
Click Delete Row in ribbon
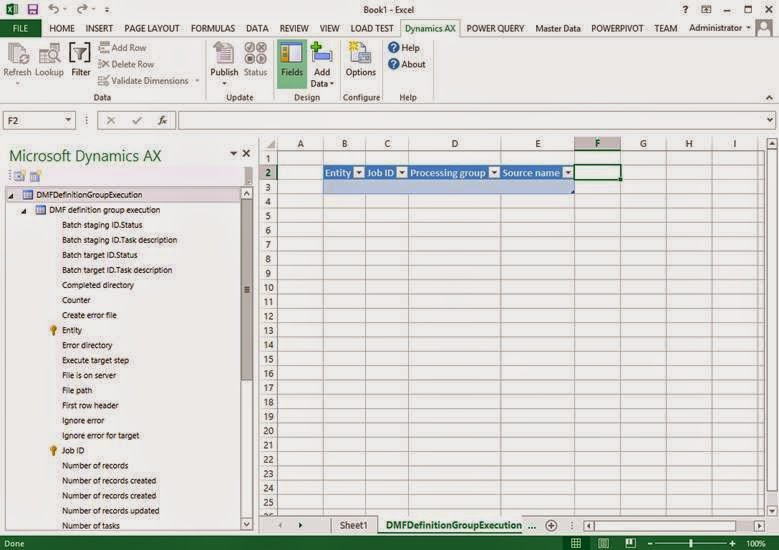126,64
